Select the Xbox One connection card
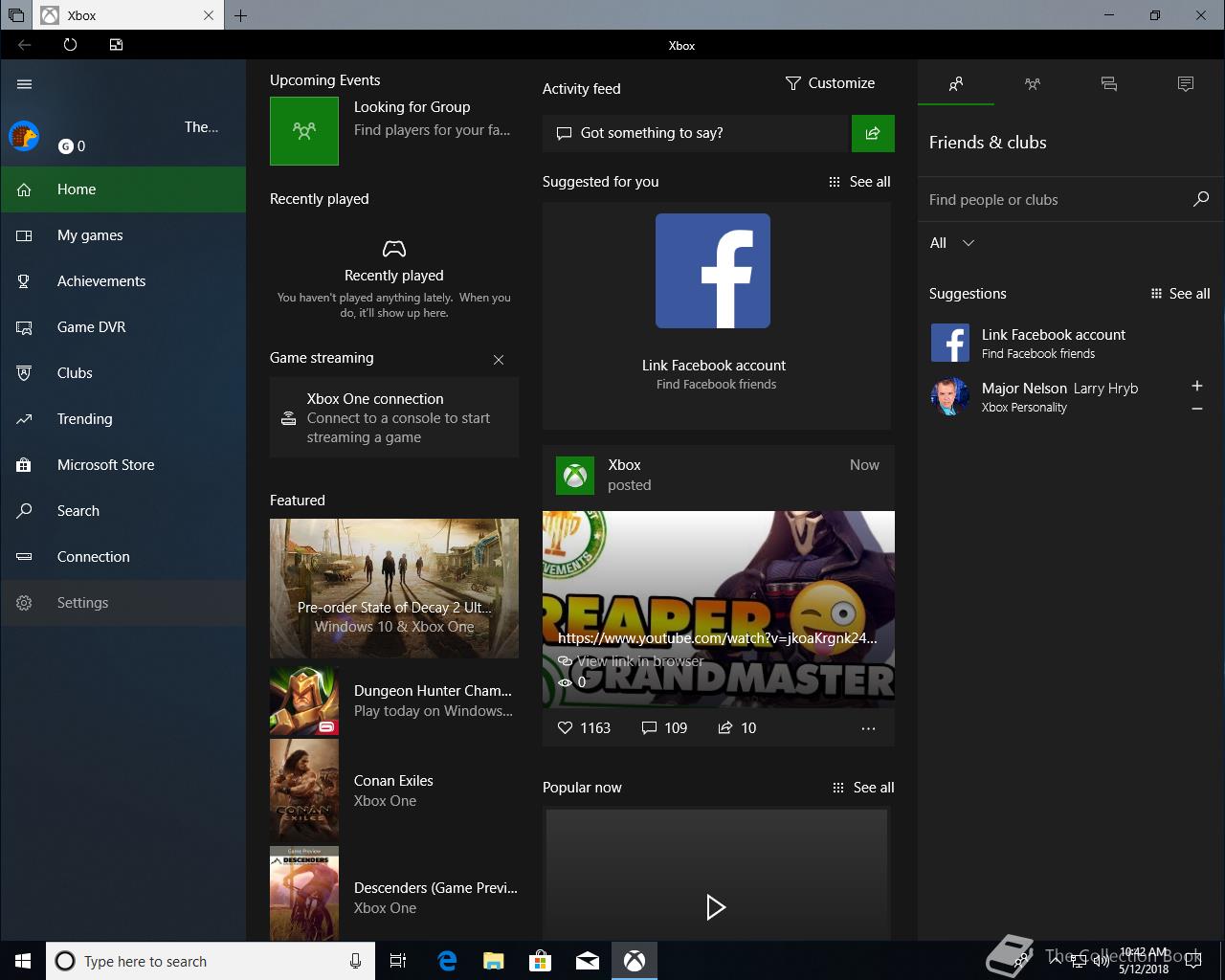The image size is (1225, 980). pyautogui.click(x=394, y=417)
